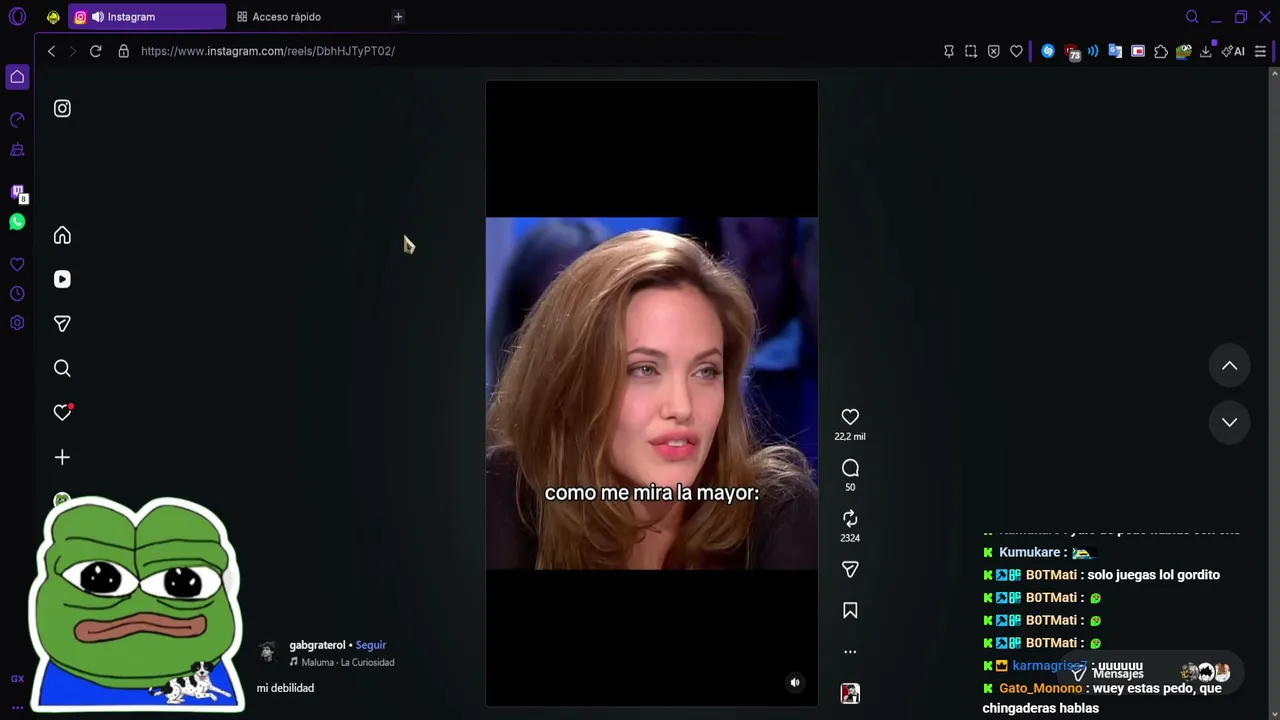This screenshot has width=1280, height=720.
Task: Open the red shield extension showing 73
Action: coord(1072,52)
